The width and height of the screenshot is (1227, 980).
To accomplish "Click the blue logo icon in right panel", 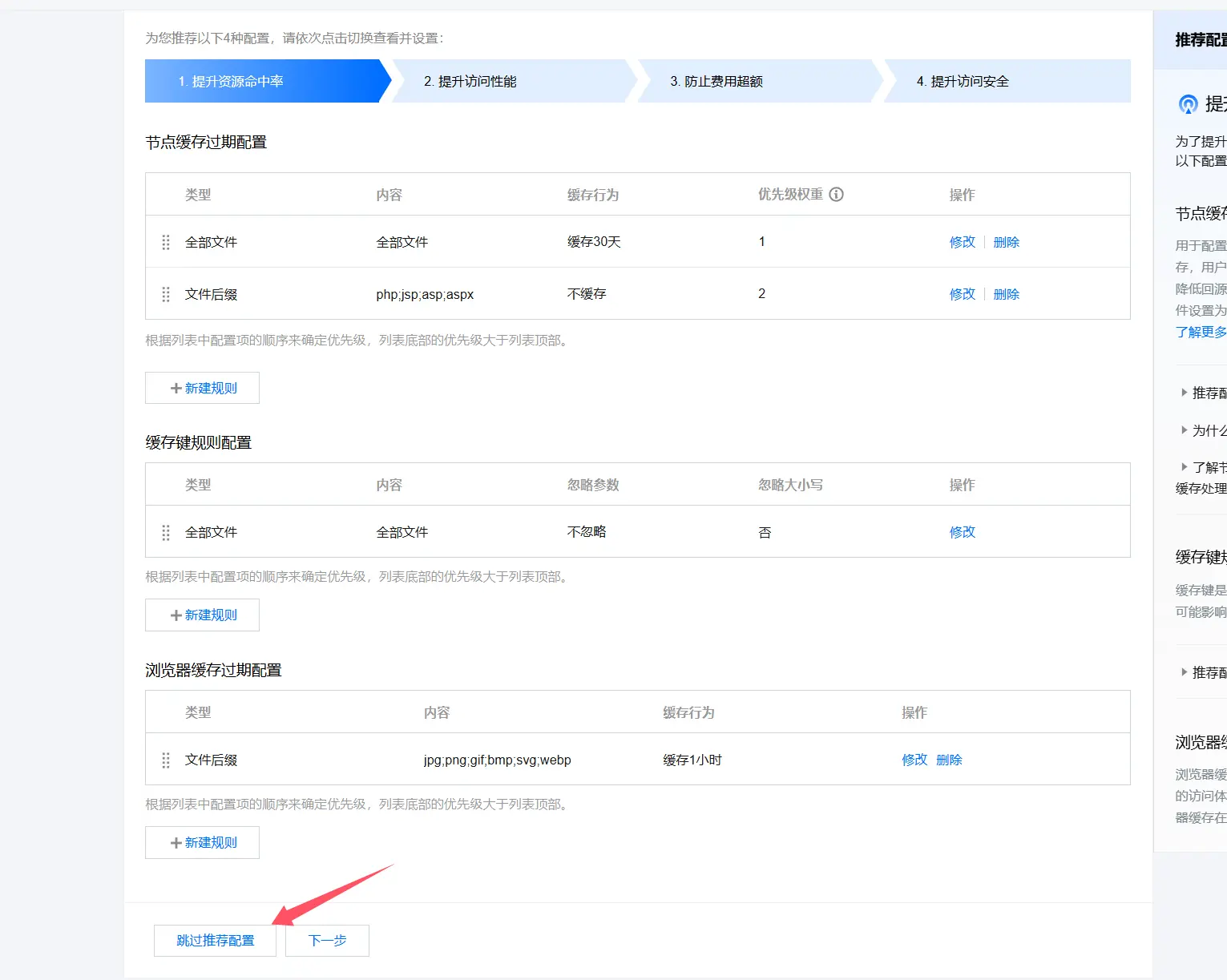I will (1188, 104).
